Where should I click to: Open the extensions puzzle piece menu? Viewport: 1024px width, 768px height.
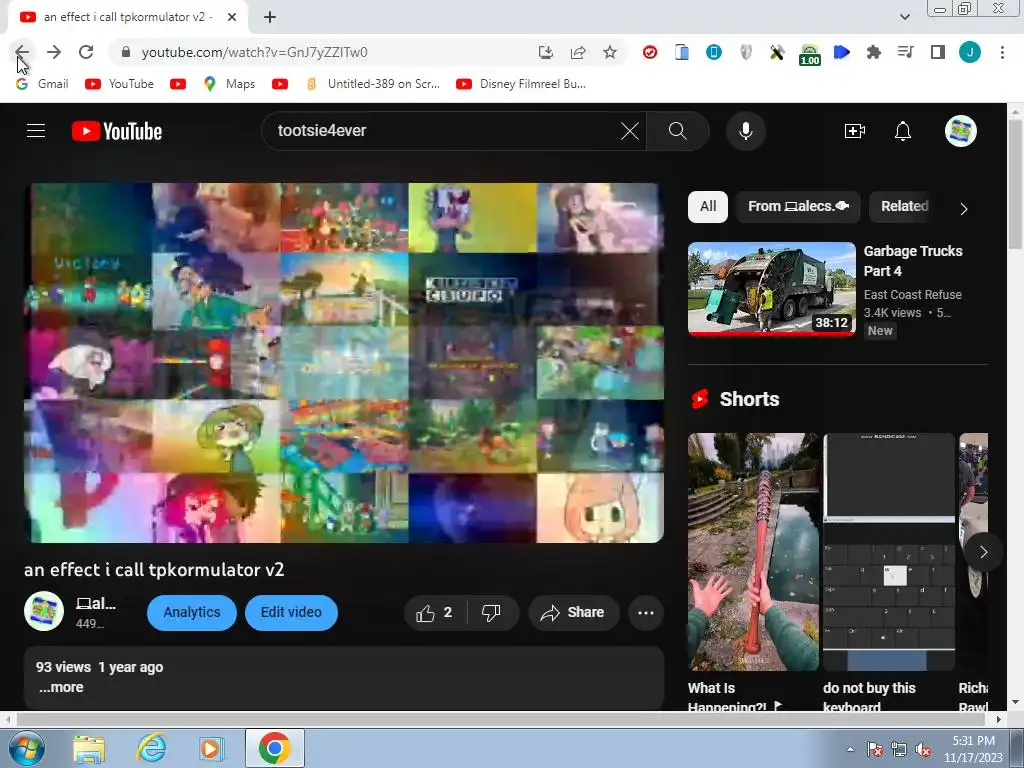[x=874, y=52]
